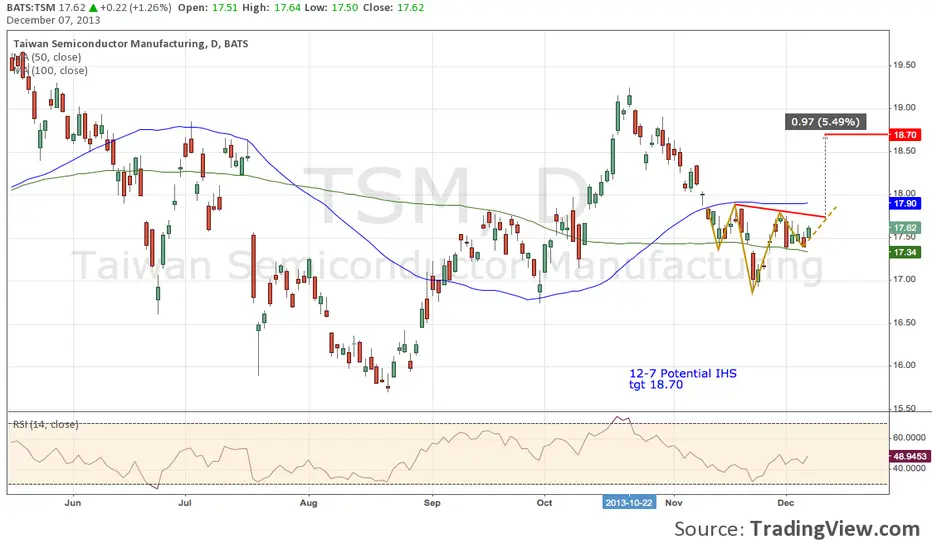Select the Taiwan Semiconductor Manufacturing, D, BATS title

pos(131,44)
